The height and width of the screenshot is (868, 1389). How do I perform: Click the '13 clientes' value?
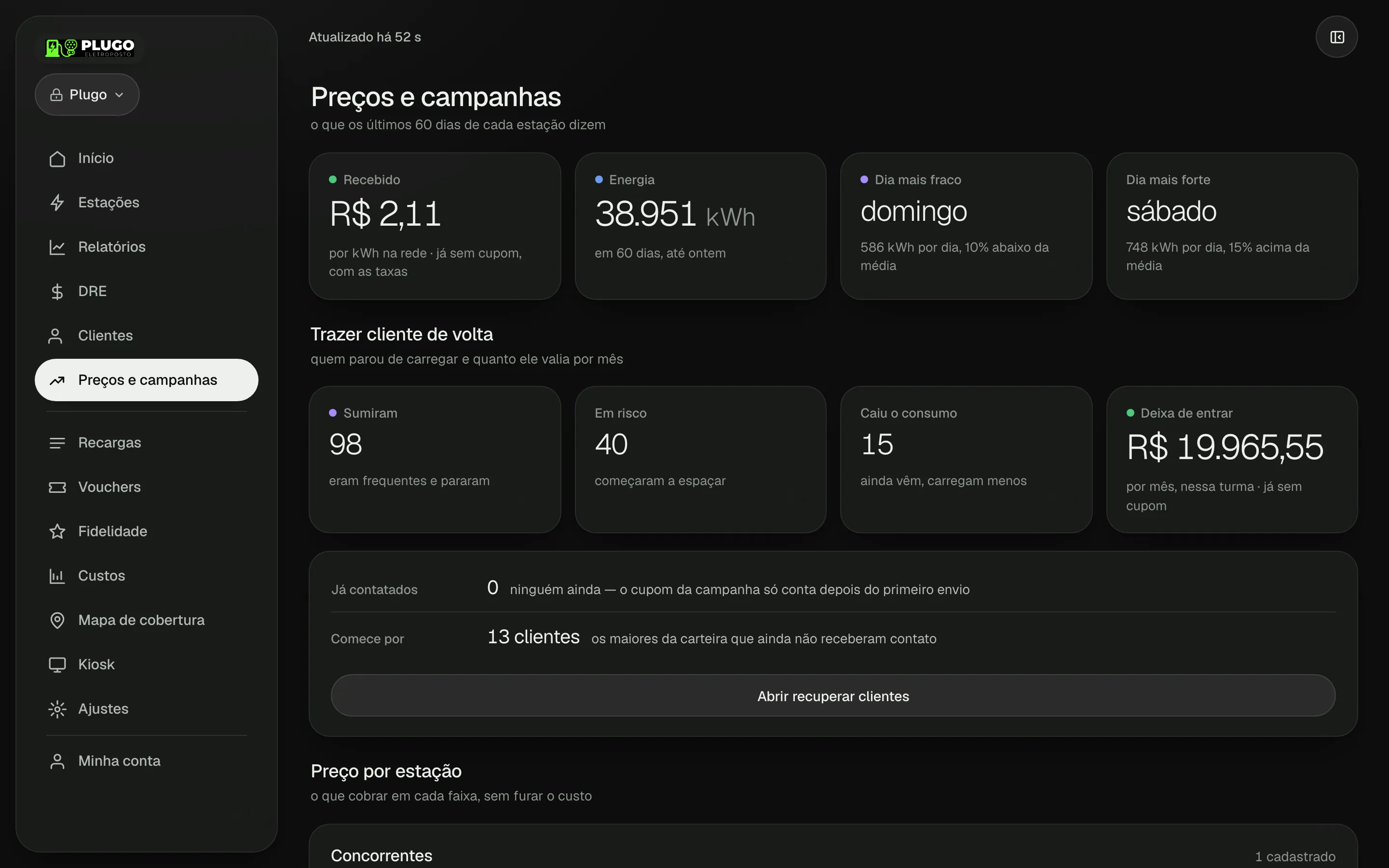pyautogui.click(x=533, y=637)
